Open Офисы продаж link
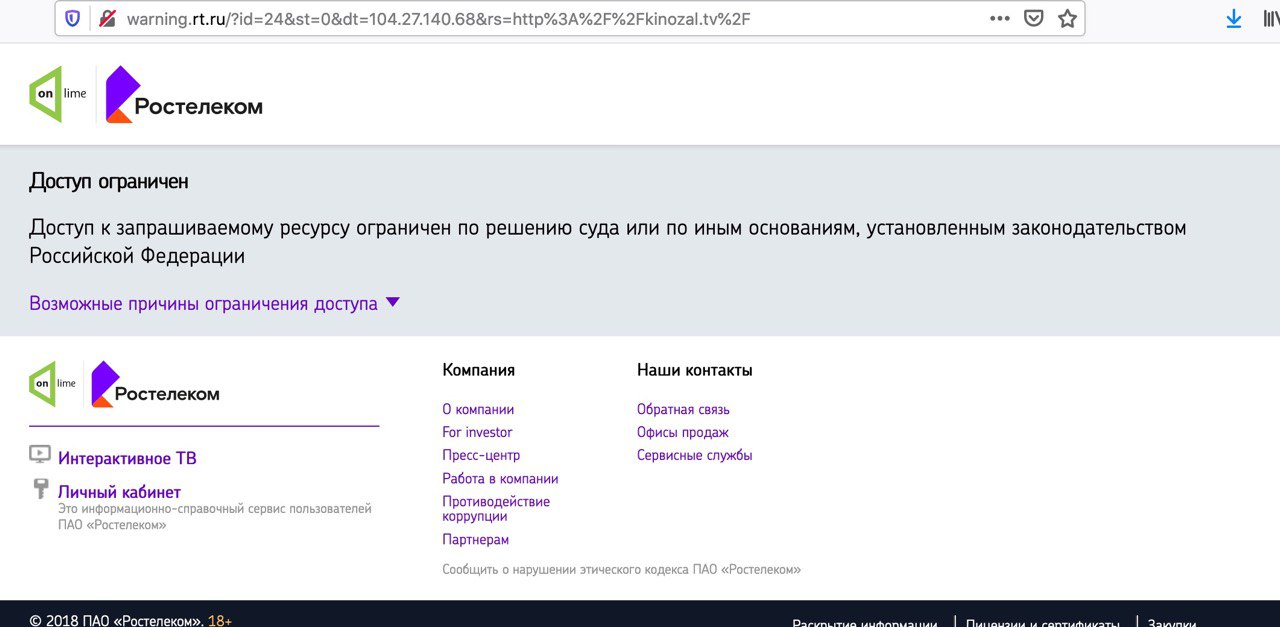 tap(683, 432)
